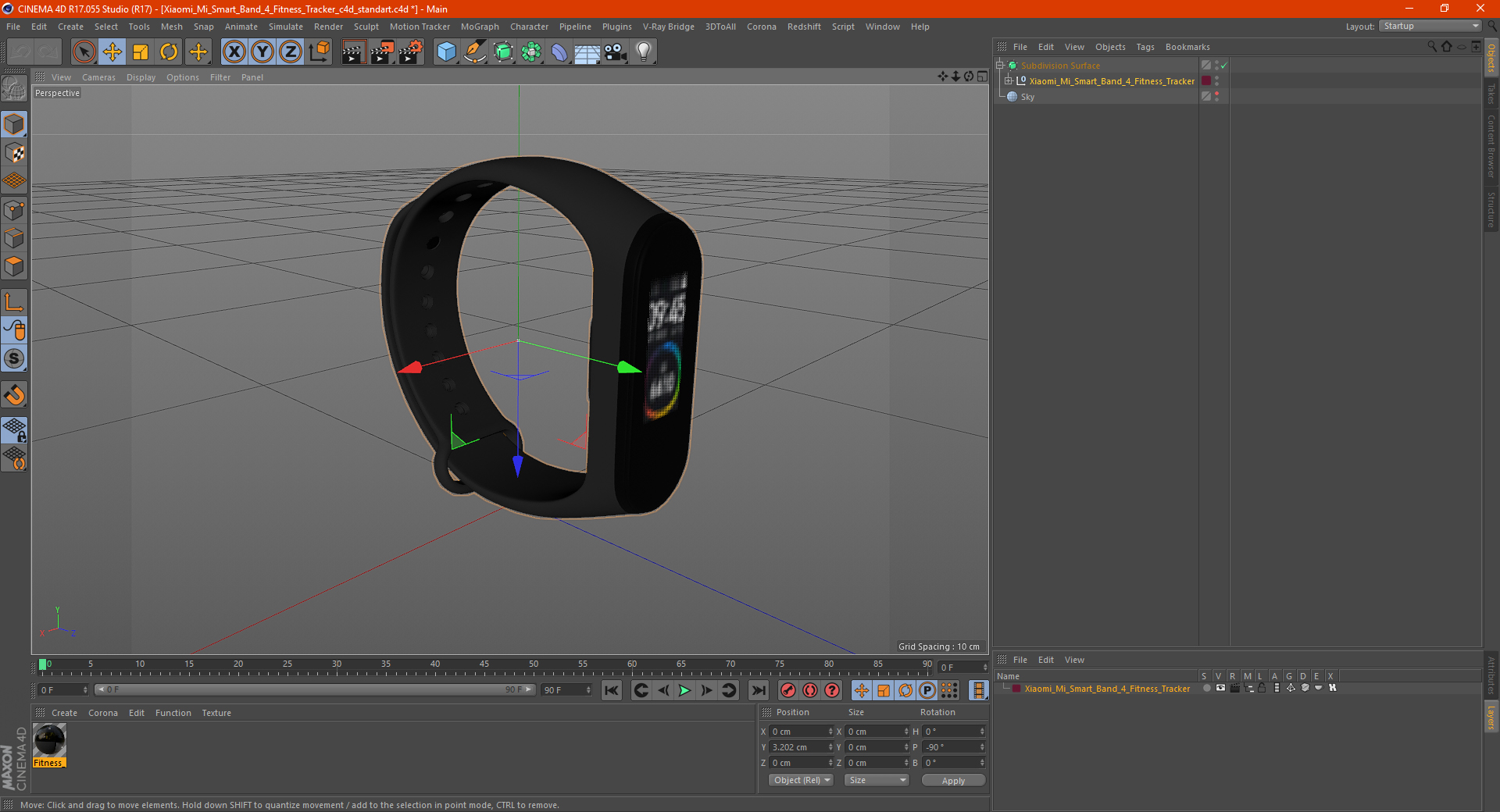Click the Undo arrow icon
This screenshot has height=812, width=1500.
[21, 52]
